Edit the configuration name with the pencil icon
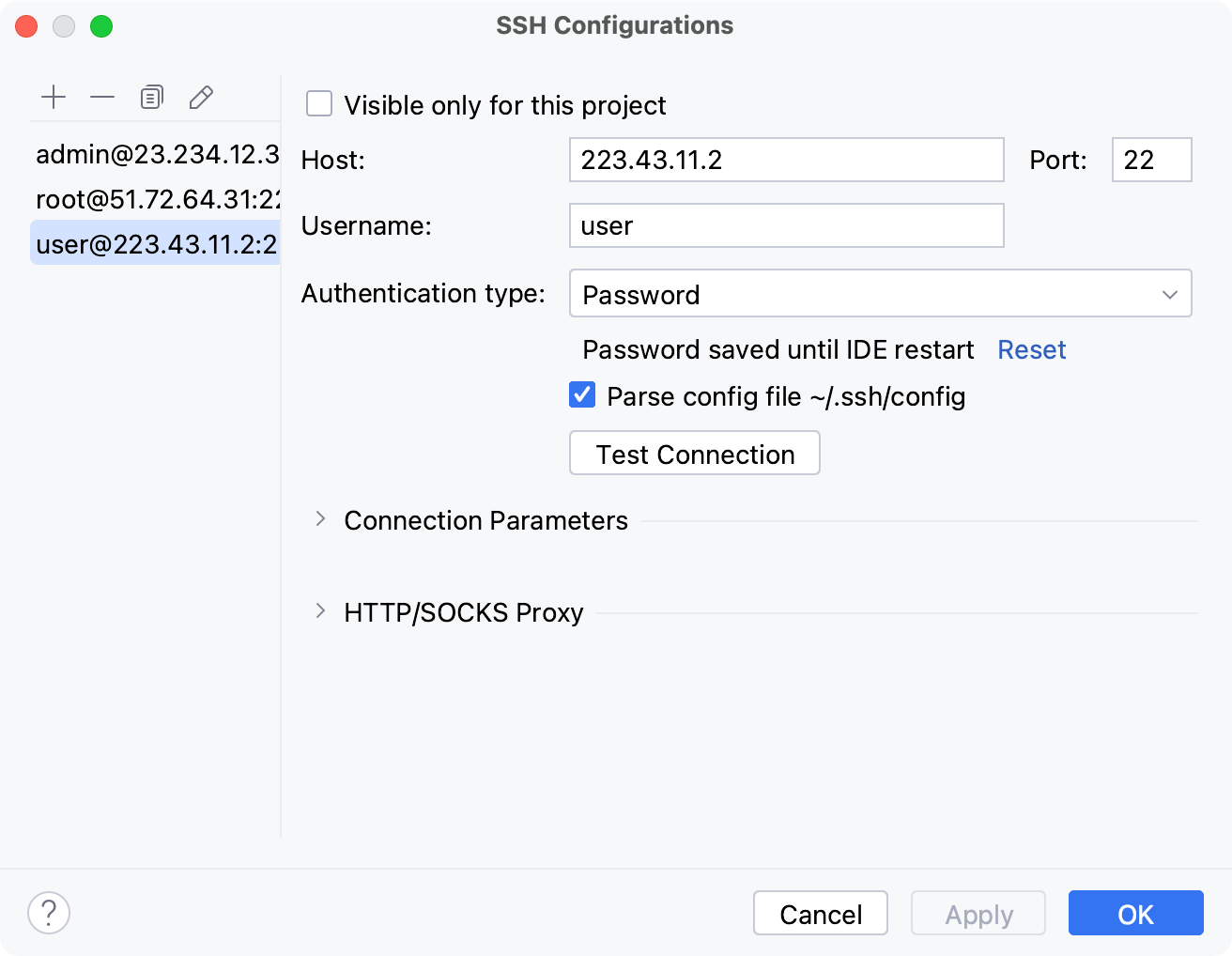This screenshot has width=1232, height=956. tap(201, 97)
